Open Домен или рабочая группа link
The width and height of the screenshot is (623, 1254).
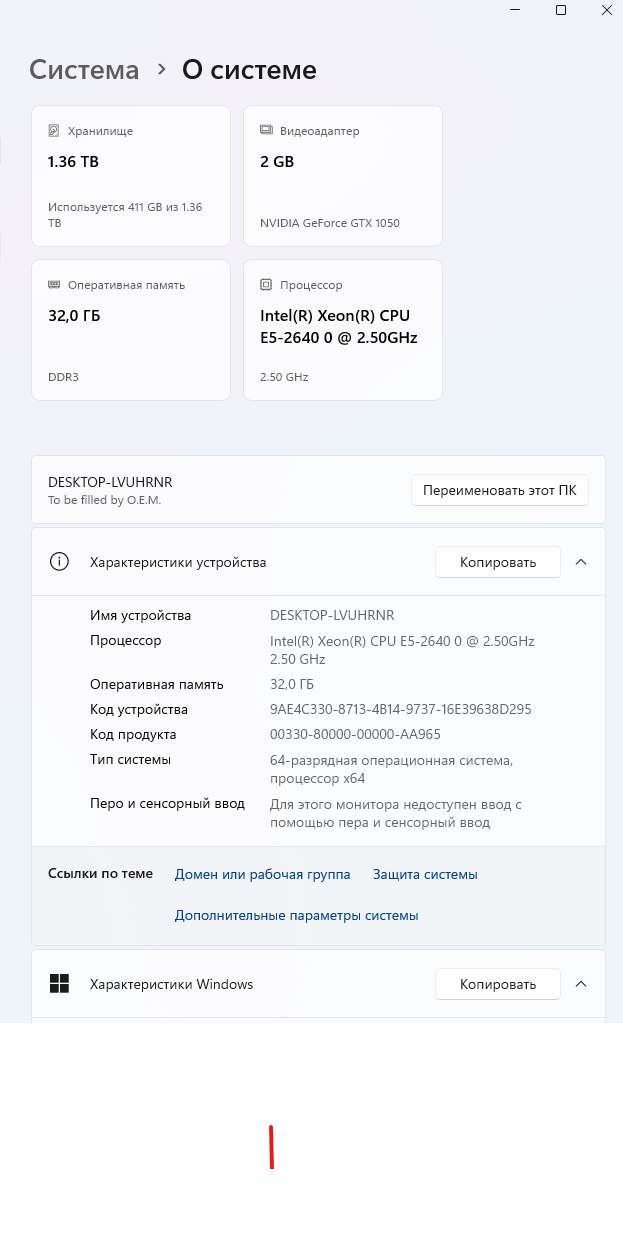click(262, 874)
